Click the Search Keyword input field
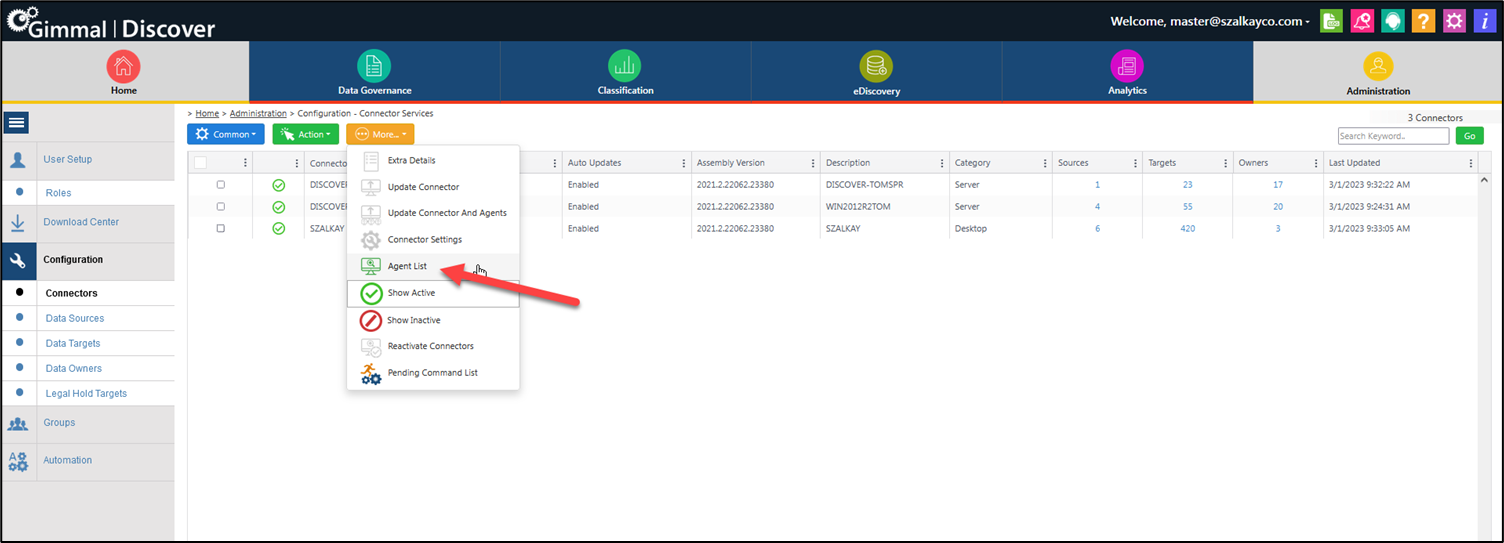Screen dimensions: 1504x543 1393,136
